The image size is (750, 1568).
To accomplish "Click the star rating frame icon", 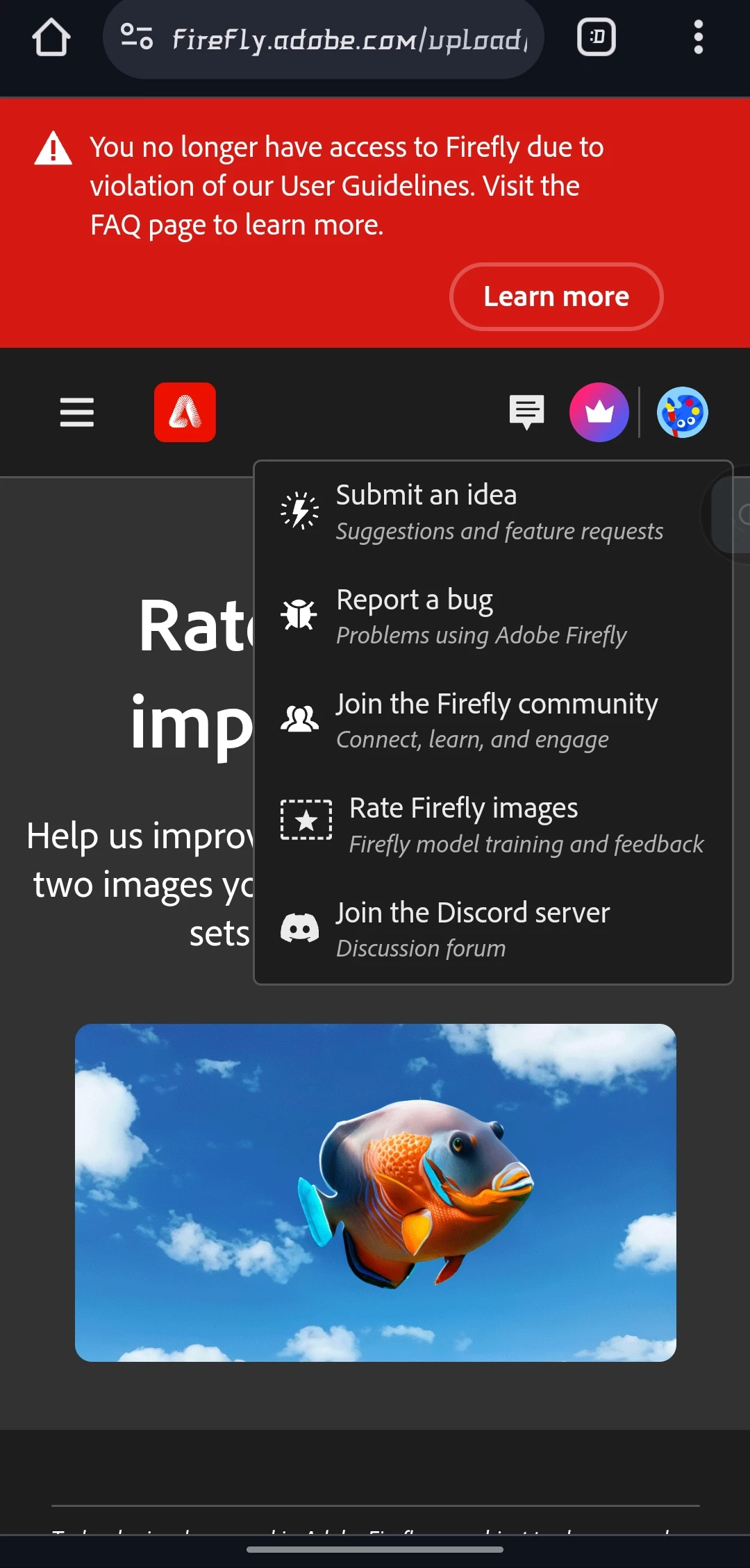I will pos(306,820).
